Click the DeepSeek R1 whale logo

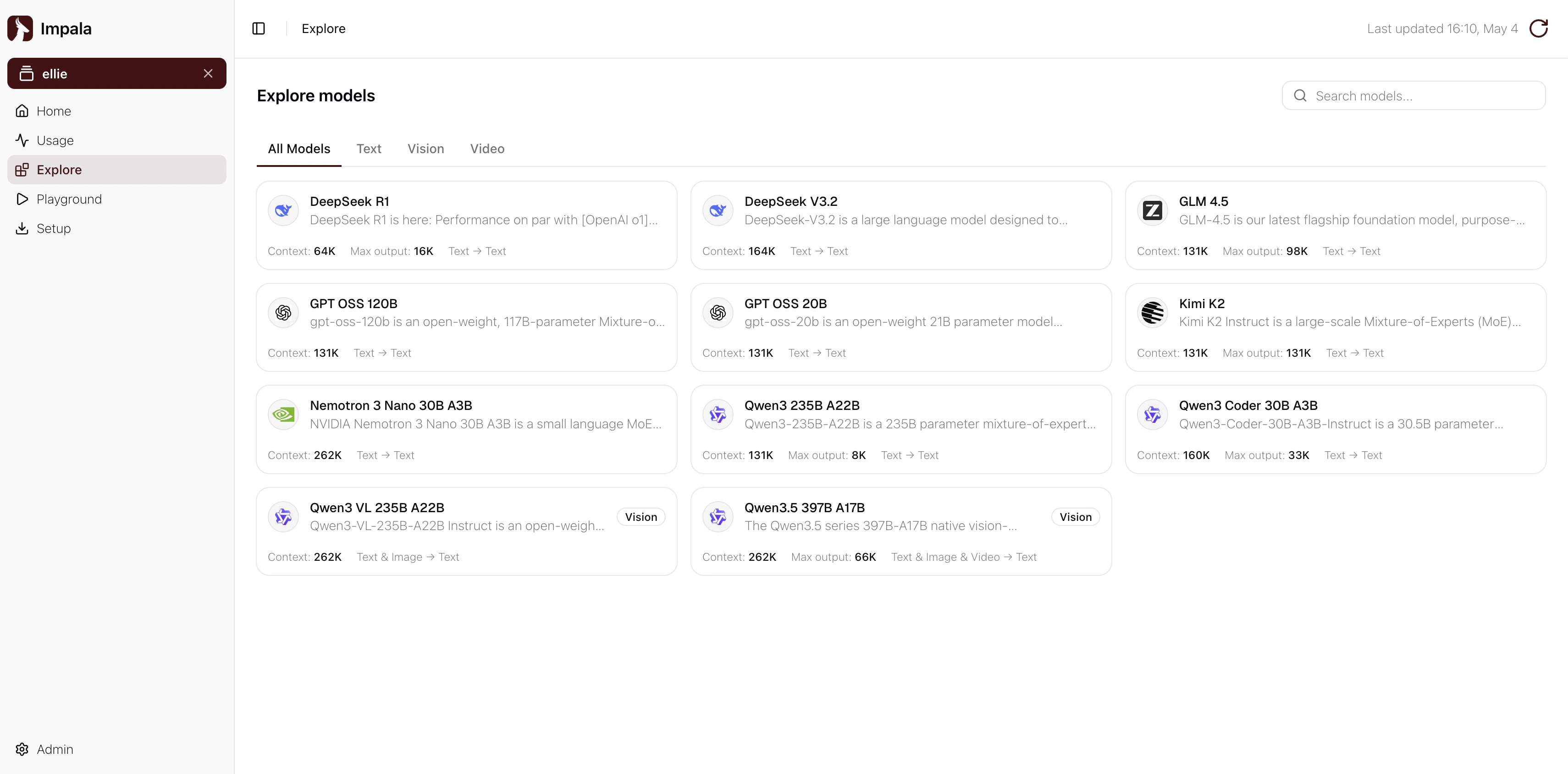(283, 211)
